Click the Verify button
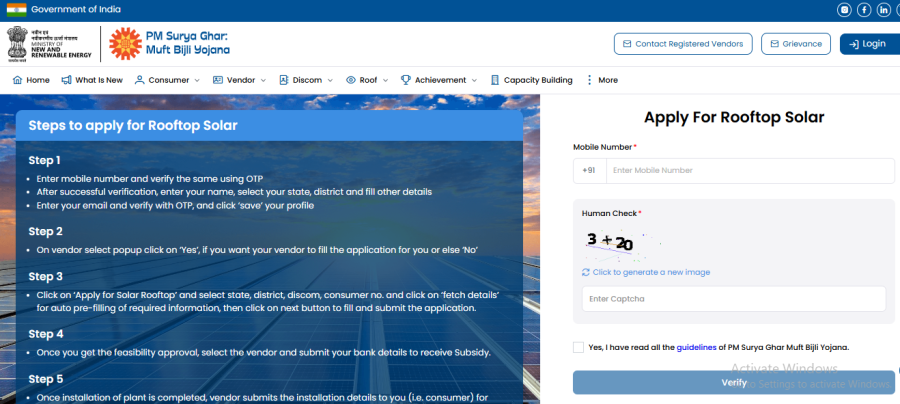Image resolution: width=900 pixels, height=404 pixels. click(734, 382)
